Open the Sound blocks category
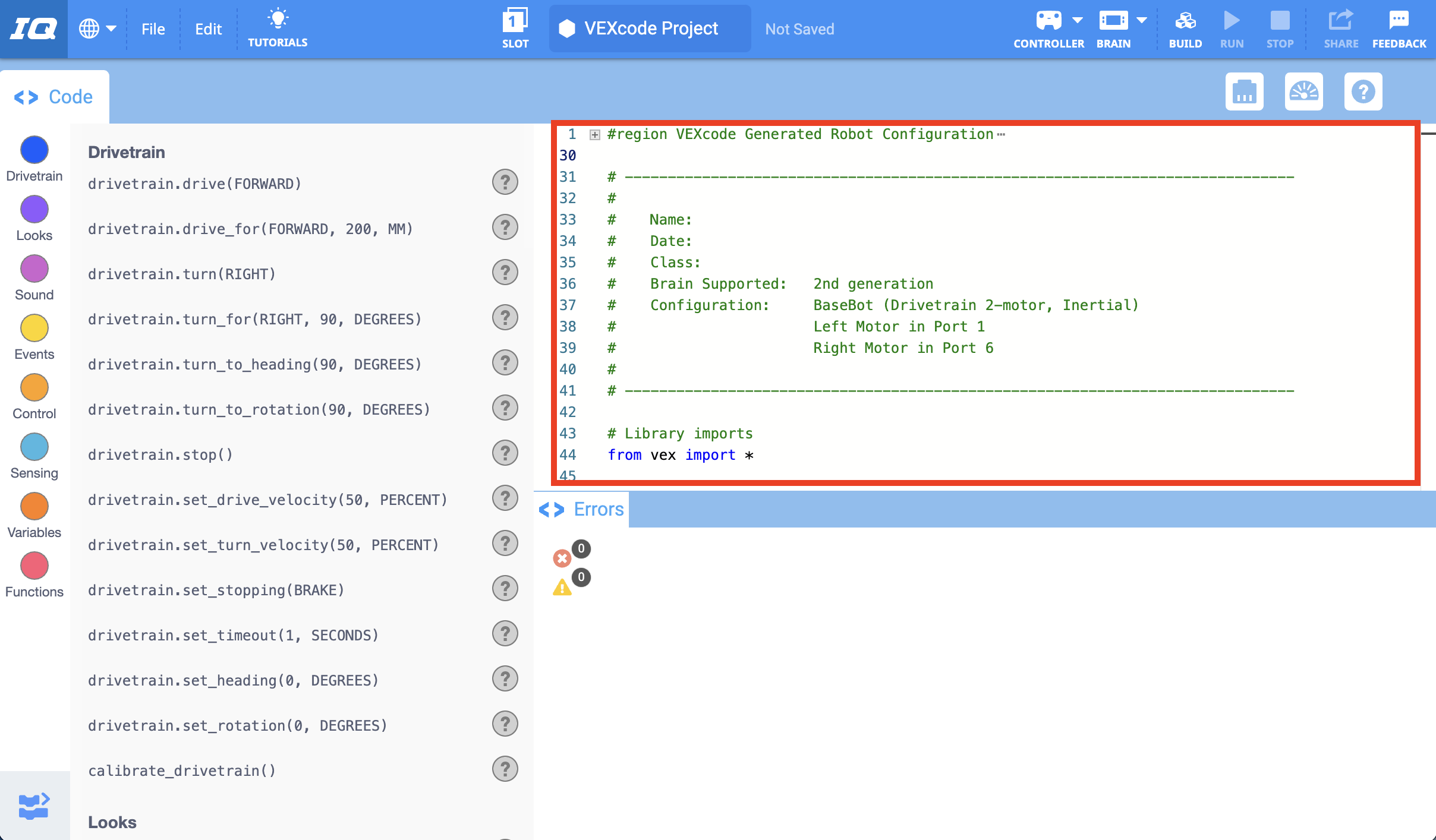Screen dimensions: 1436x840 tap(34, 269)
